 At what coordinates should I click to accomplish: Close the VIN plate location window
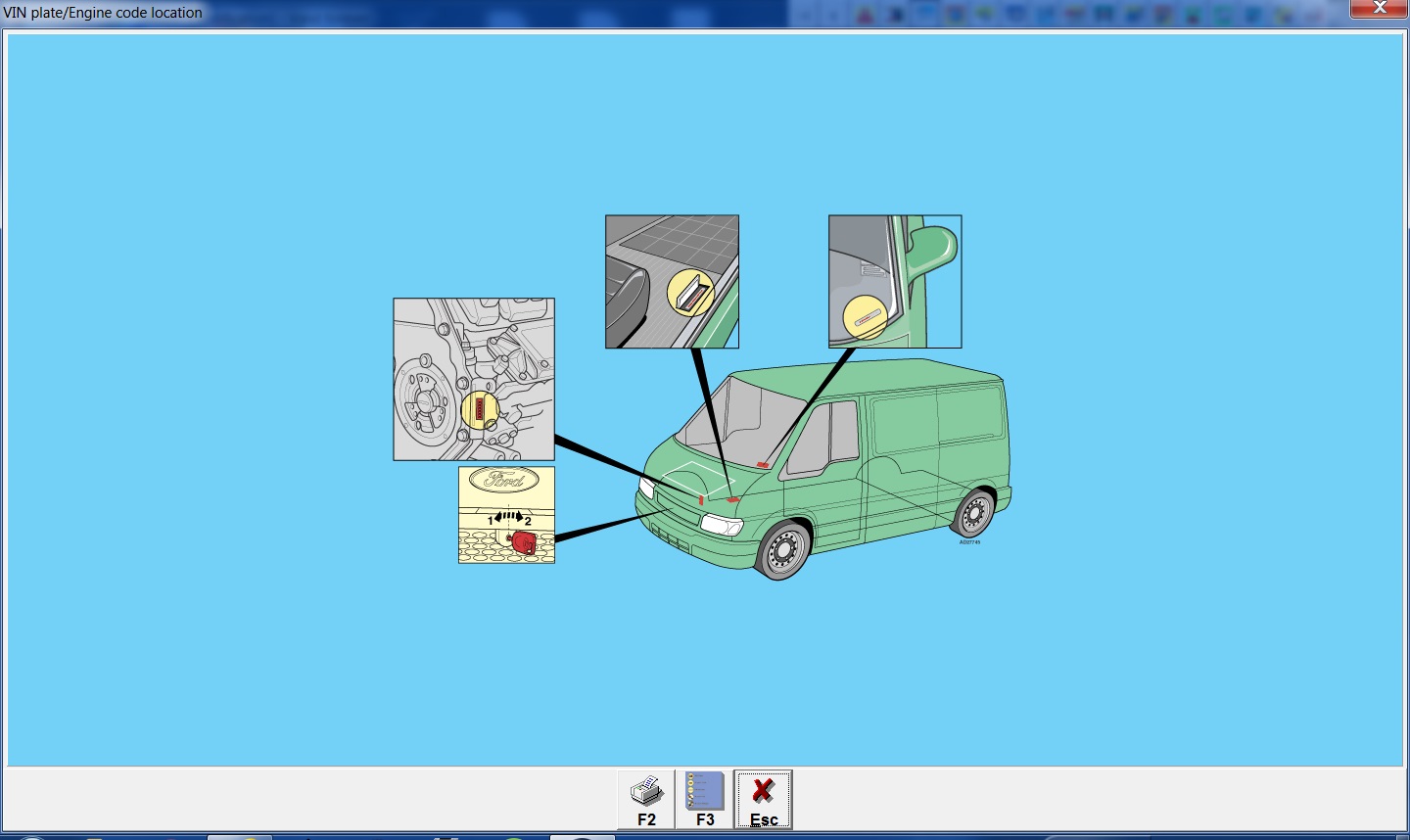coord(1379,9)
